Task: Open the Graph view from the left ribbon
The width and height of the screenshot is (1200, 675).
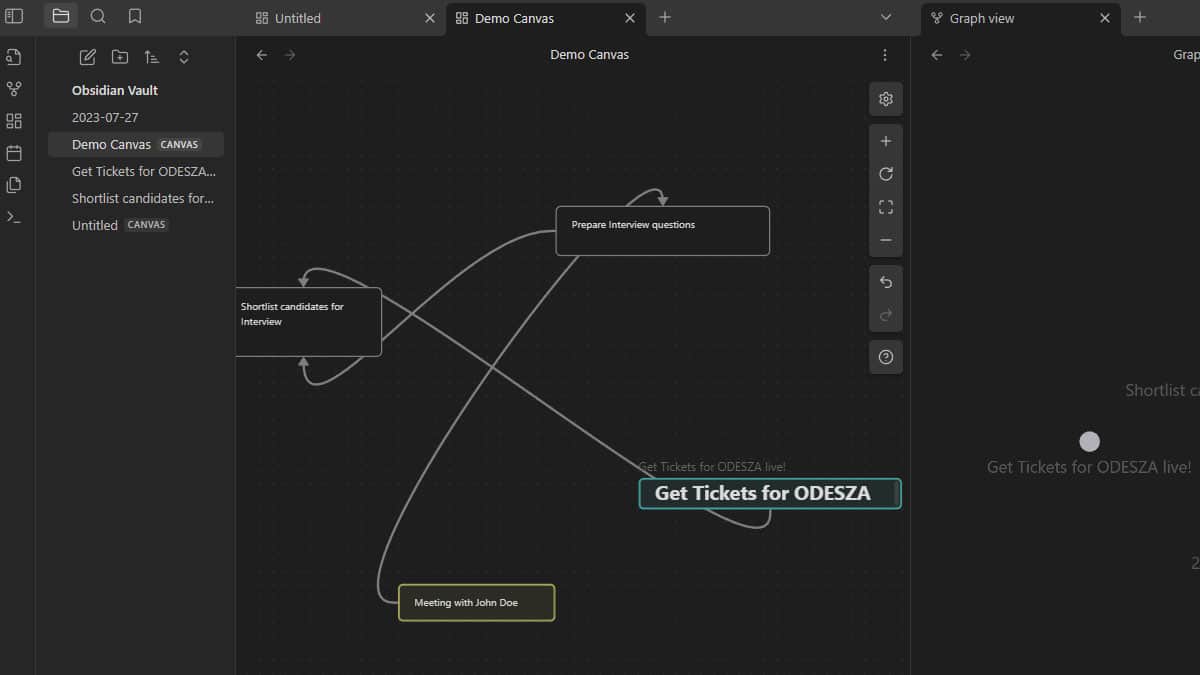Action: 13,89
